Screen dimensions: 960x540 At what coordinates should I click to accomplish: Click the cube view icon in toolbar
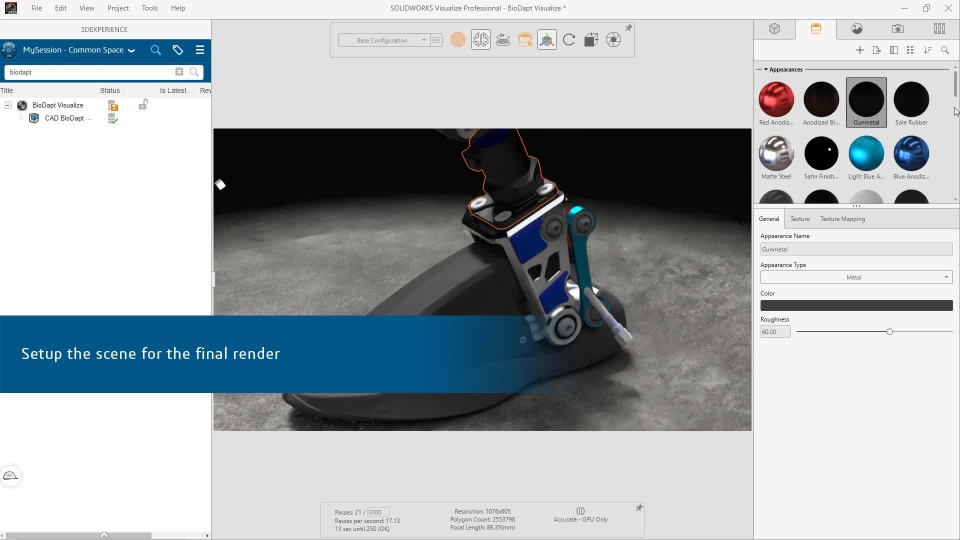(591, 40)
